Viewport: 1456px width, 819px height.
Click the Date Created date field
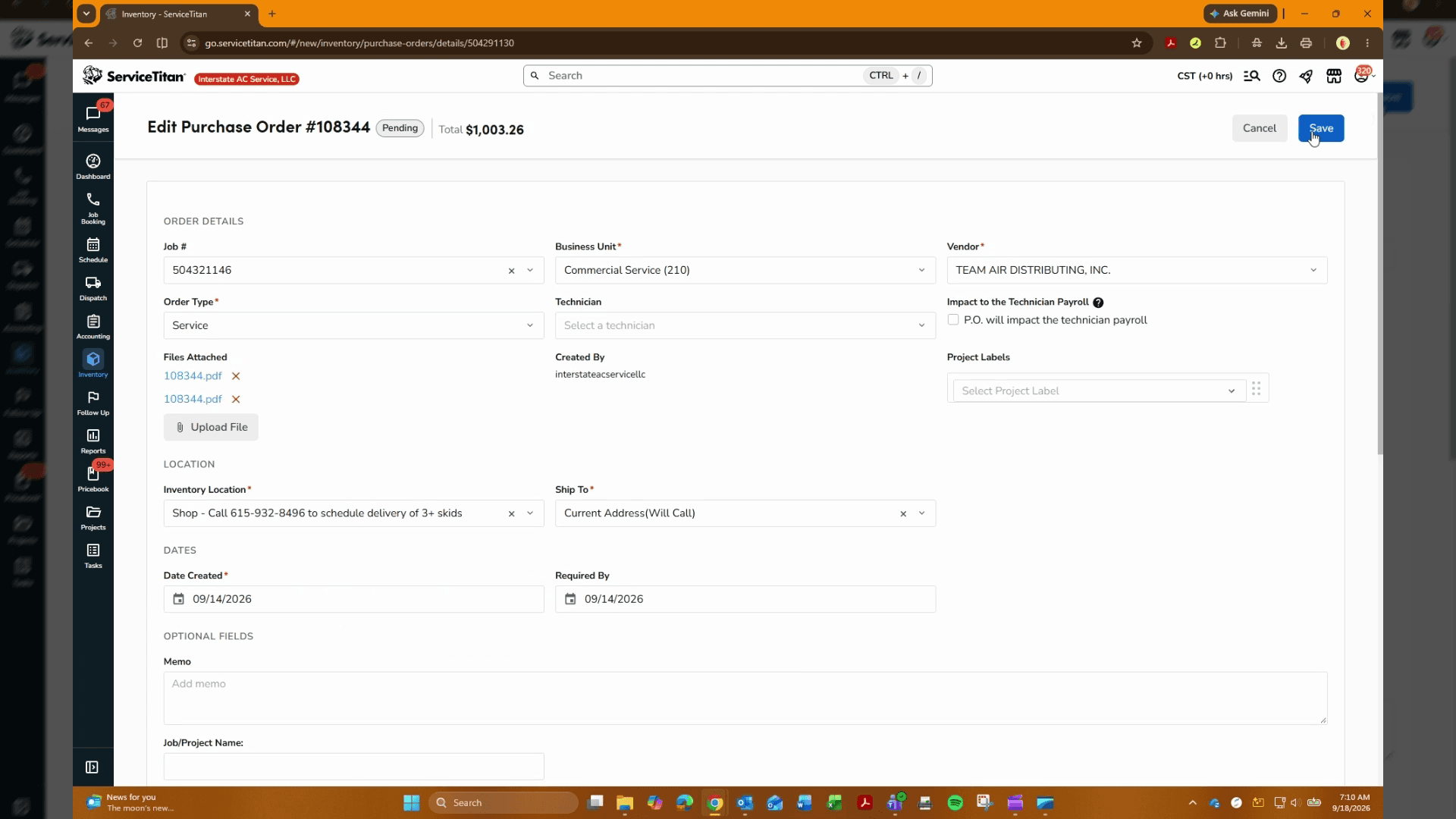point(353,599)
